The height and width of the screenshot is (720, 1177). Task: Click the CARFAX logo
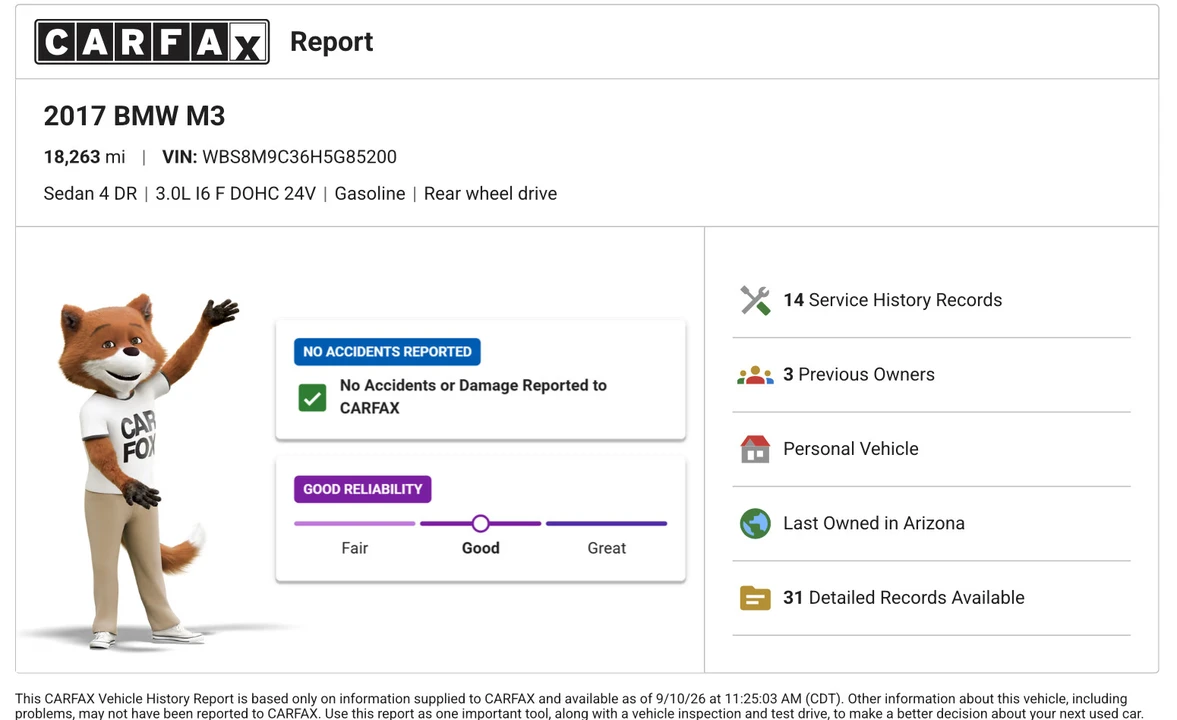(x=152, y=42)
